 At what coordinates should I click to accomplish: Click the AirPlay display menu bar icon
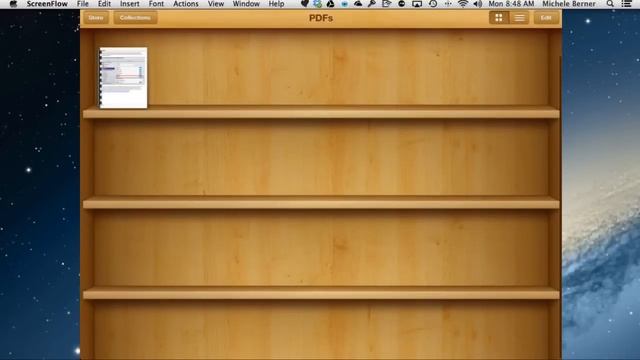point(417,4)
